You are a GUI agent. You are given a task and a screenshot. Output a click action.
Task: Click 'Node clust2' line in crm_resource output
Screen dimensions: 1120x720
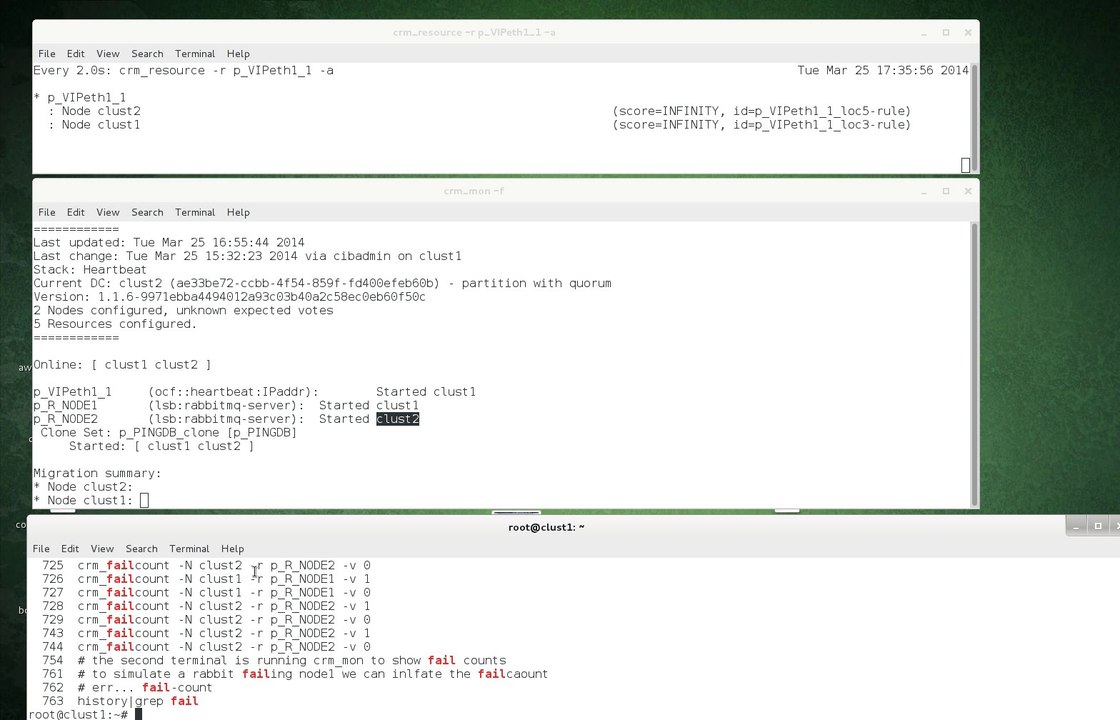(94, 111)
